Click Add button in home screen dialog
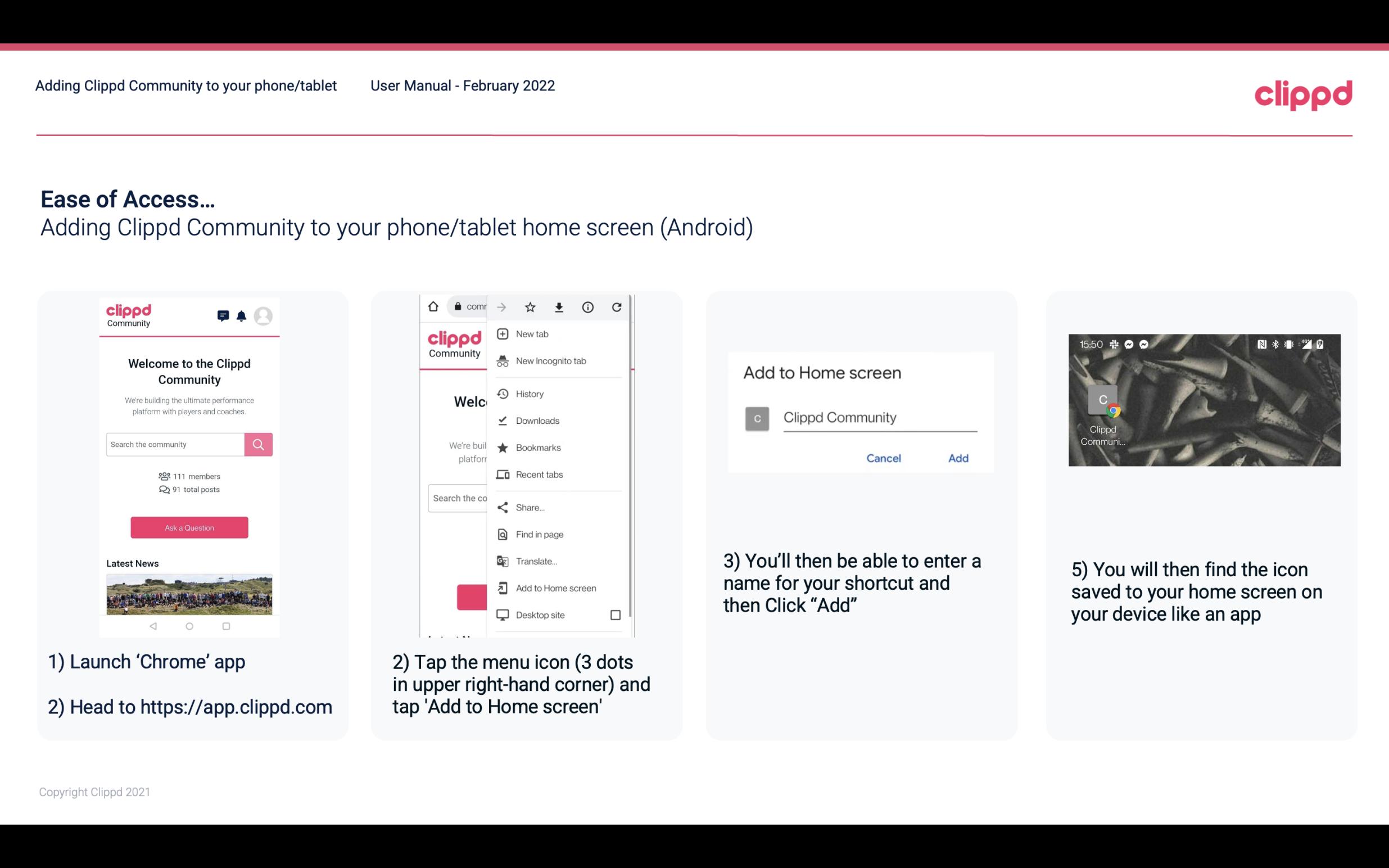 pyautogui.click(x=957, y=458)
